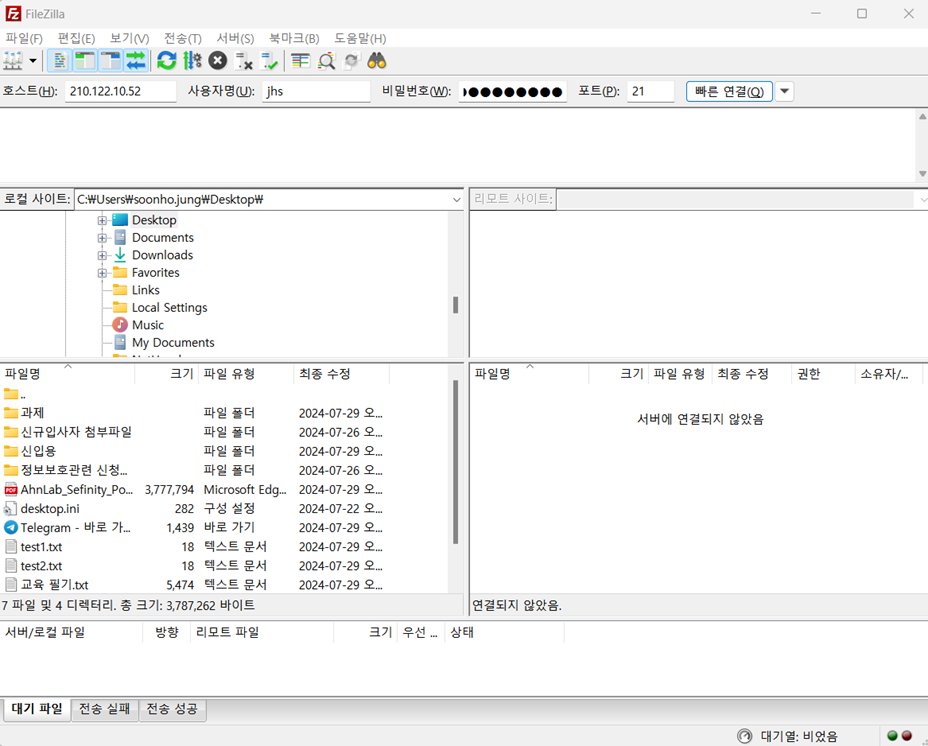Click the cancel current operation icon

pyautogui.click(x=218, y=61)
